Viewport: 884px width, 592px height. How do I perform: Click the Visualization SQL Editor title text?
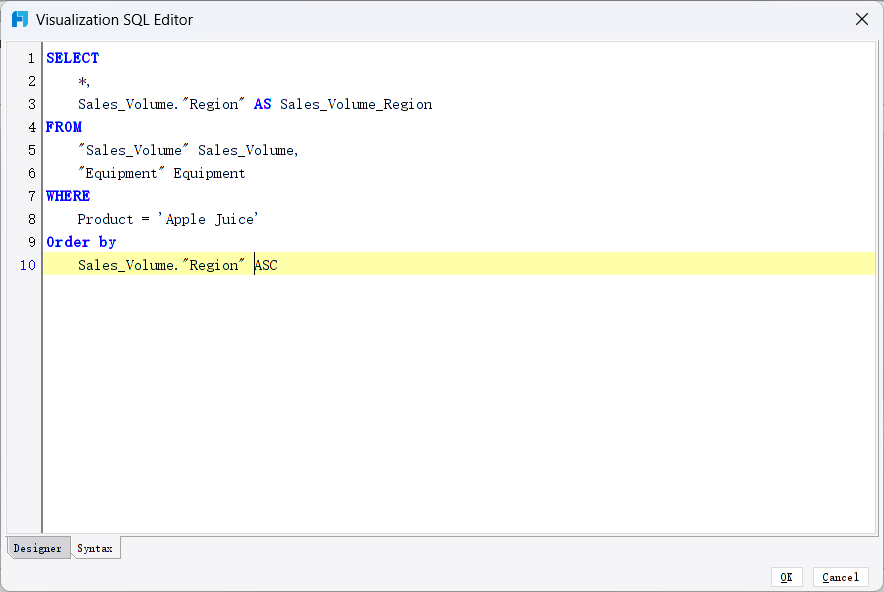coord(114,20)
